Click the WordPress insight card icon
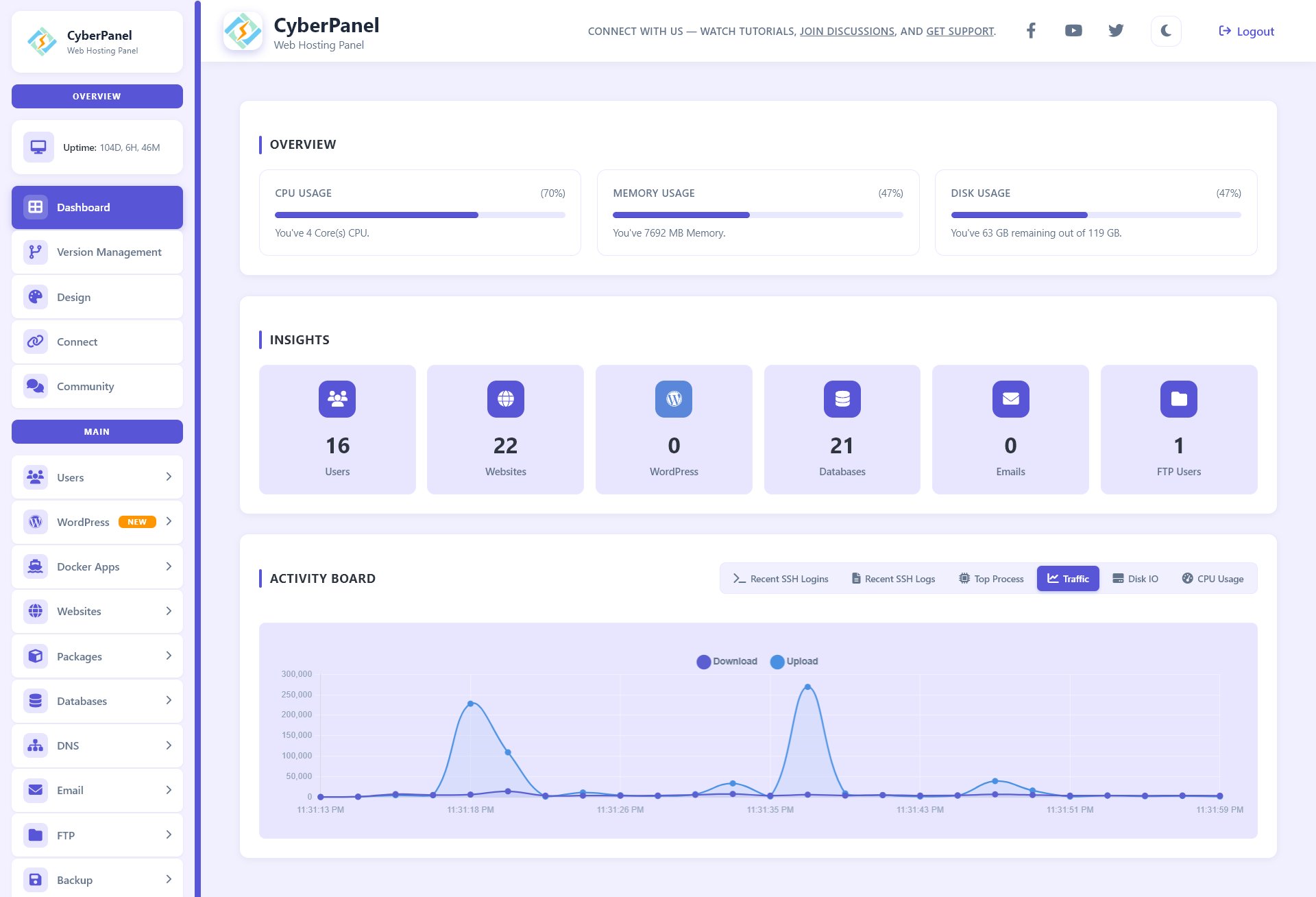 (x=674, y=399)
